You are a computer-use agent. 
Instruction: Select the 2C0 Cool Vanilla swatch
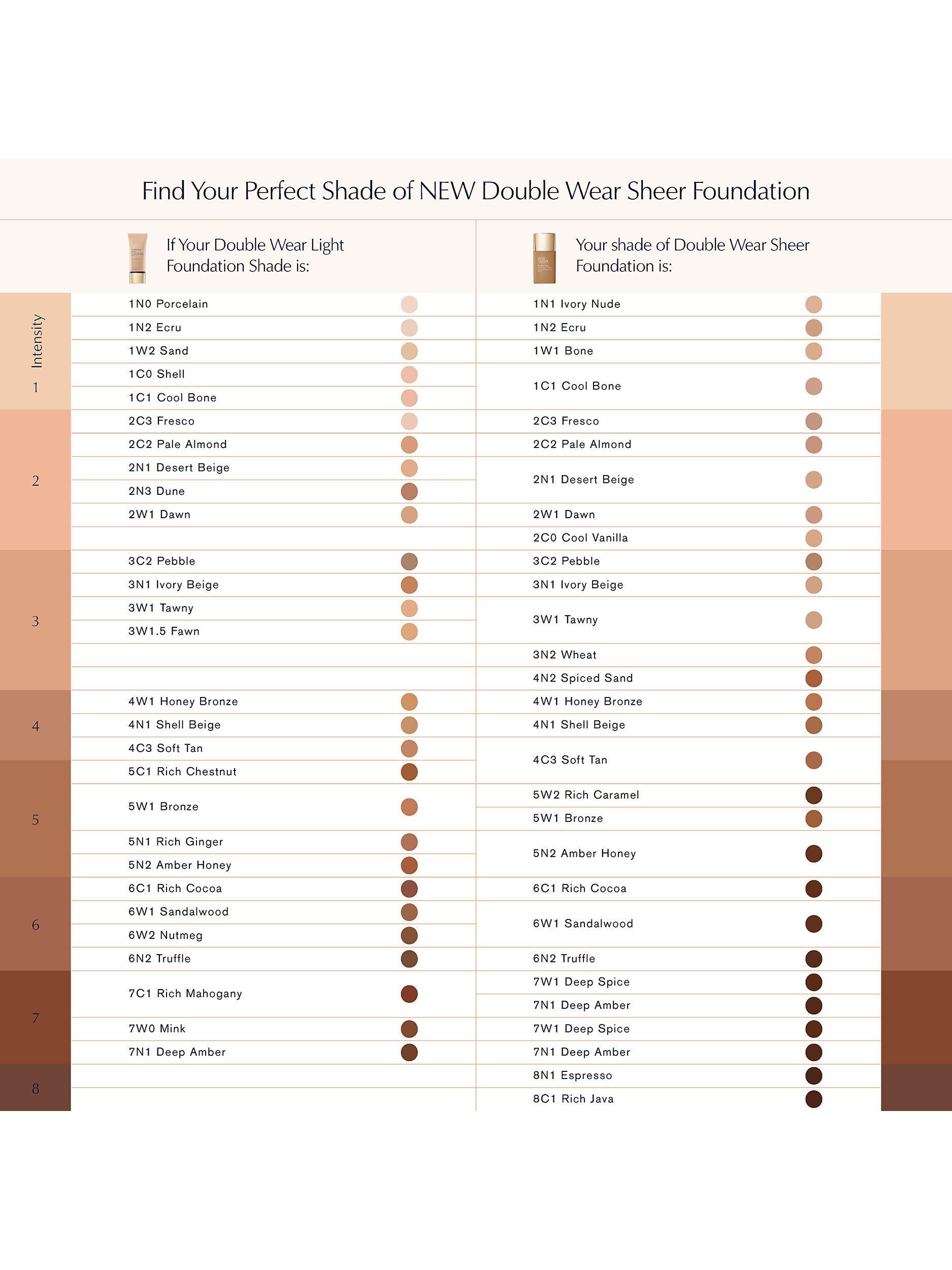click(x=814, y=538)
